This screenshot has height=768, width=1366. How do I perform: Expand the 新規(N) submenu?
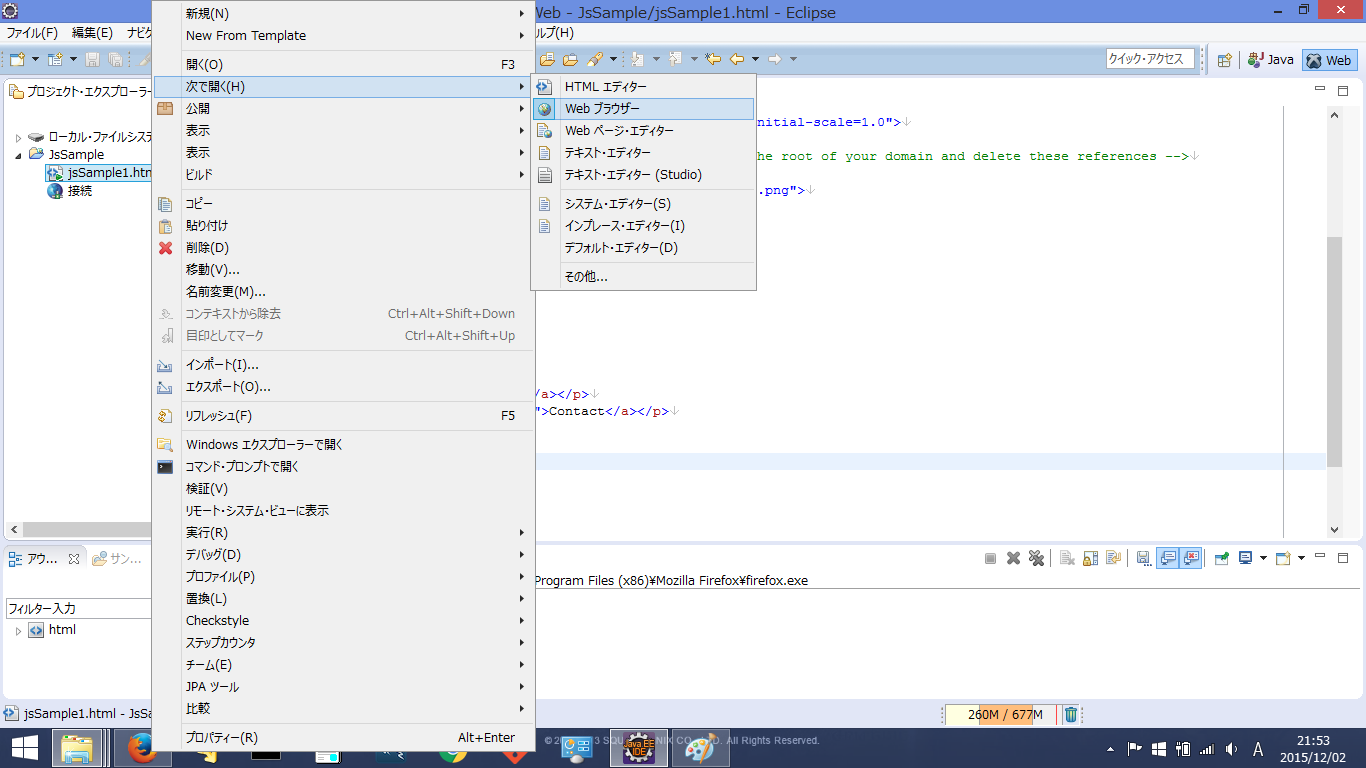pos(343,14)
